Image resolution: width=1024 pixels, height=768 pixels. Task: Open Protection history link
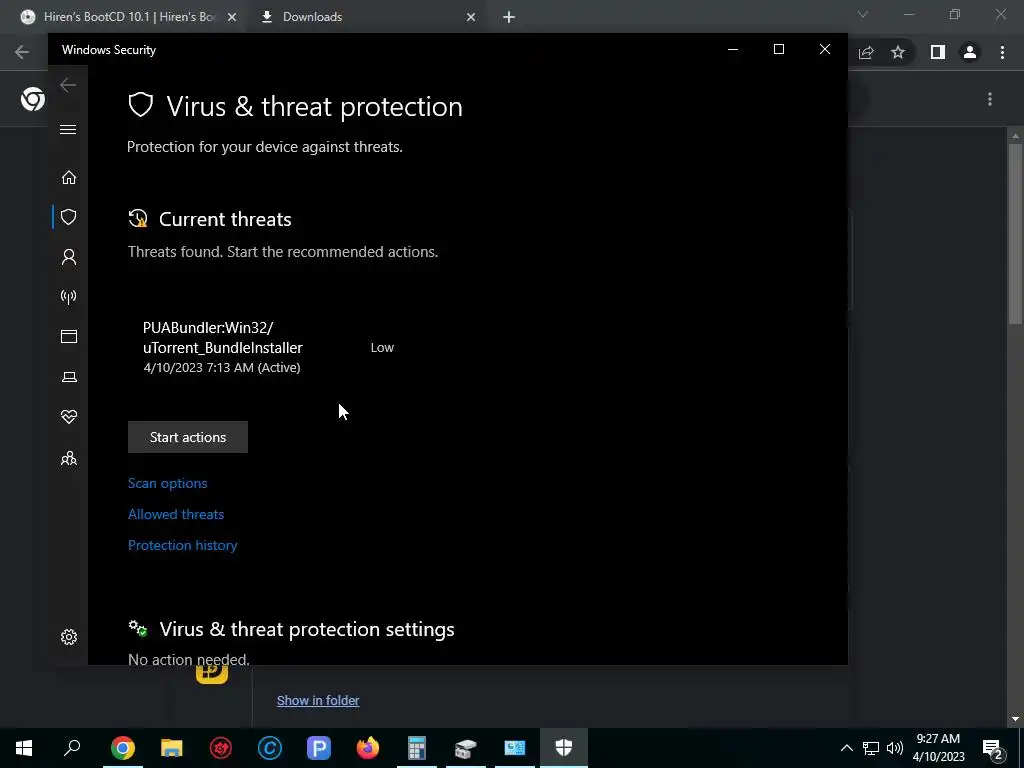[x=182, y=545]
